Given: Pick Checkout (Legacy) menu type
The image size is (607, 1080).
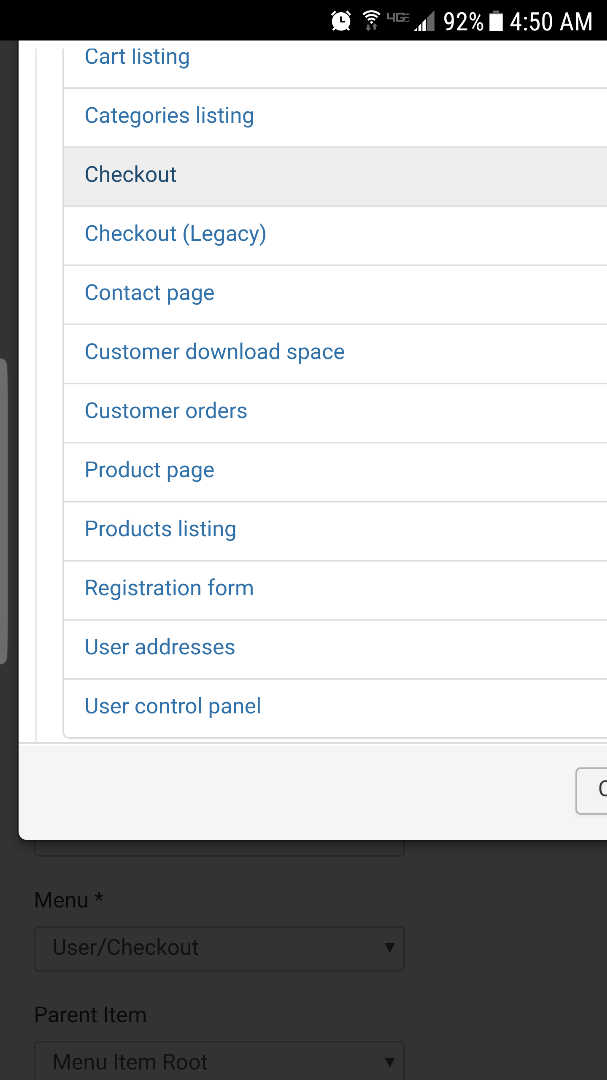Looking at the screenshot, I should pos(175,234).
